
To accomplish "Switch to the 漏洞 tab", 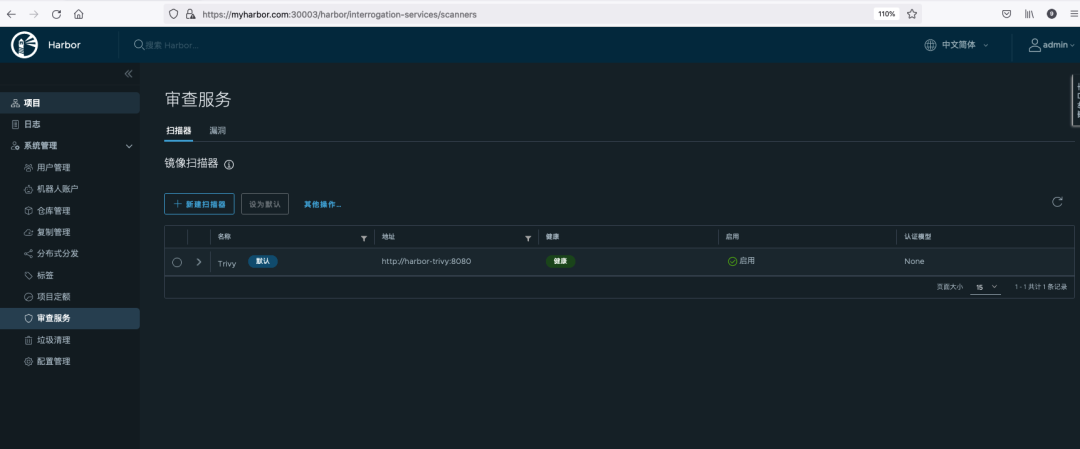I will click(218, 130).
